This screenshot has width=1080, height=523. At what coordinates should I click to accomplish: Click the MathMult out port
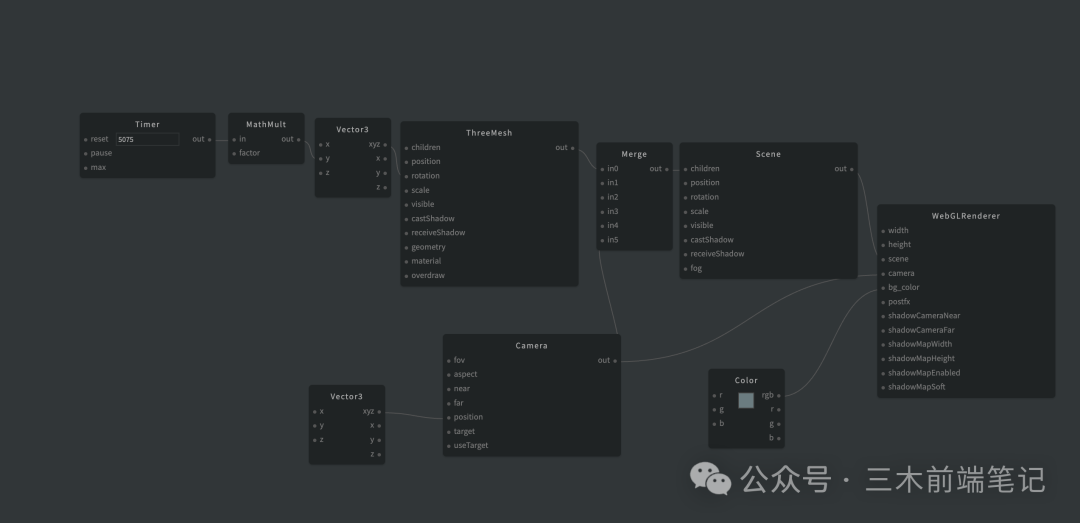(298, 140)
